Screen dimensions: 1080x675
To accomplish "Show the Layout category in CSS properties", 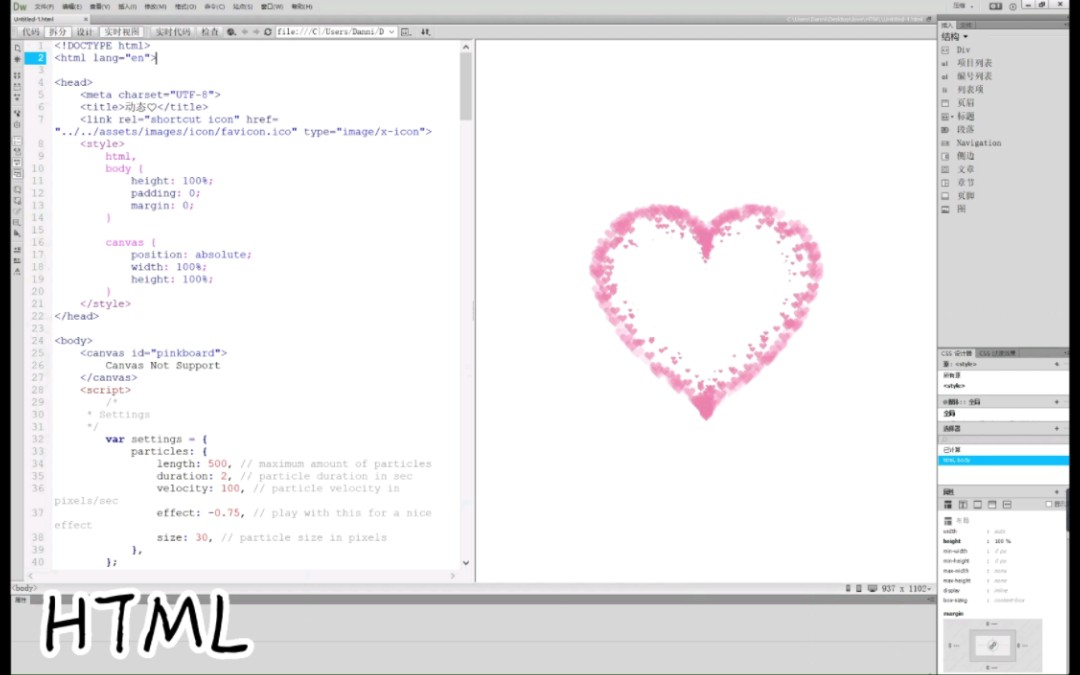I will click(x=948, y=505).
